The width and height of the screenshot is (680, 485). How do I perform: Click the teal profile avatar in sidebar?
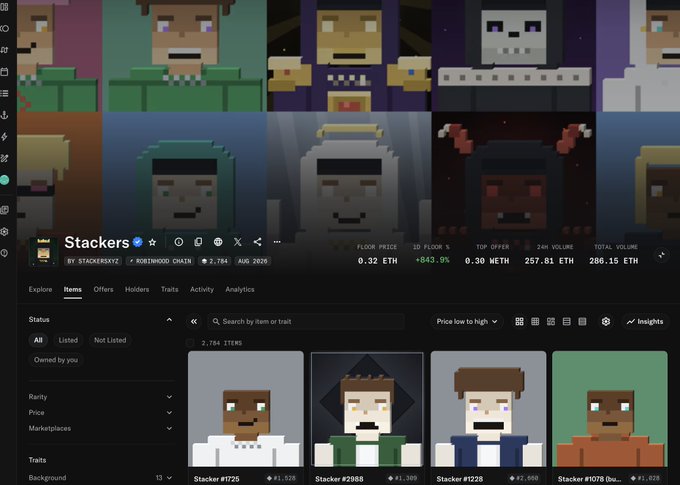4,180
